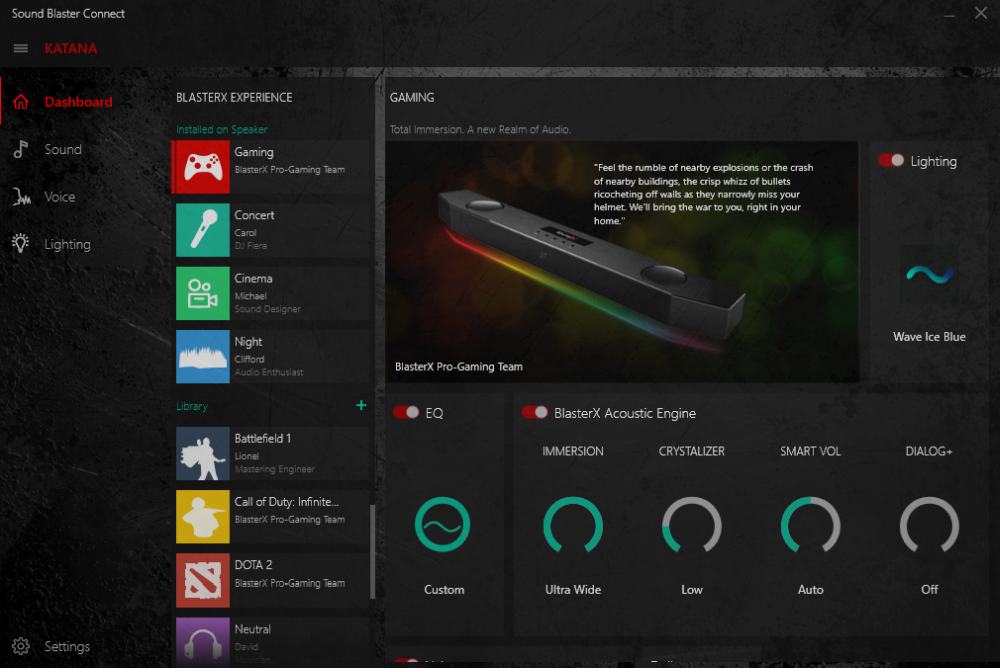Click the Lighting bulb icon in sidebar
Viewport: 1000px width, 668px height.
[20, 244]
